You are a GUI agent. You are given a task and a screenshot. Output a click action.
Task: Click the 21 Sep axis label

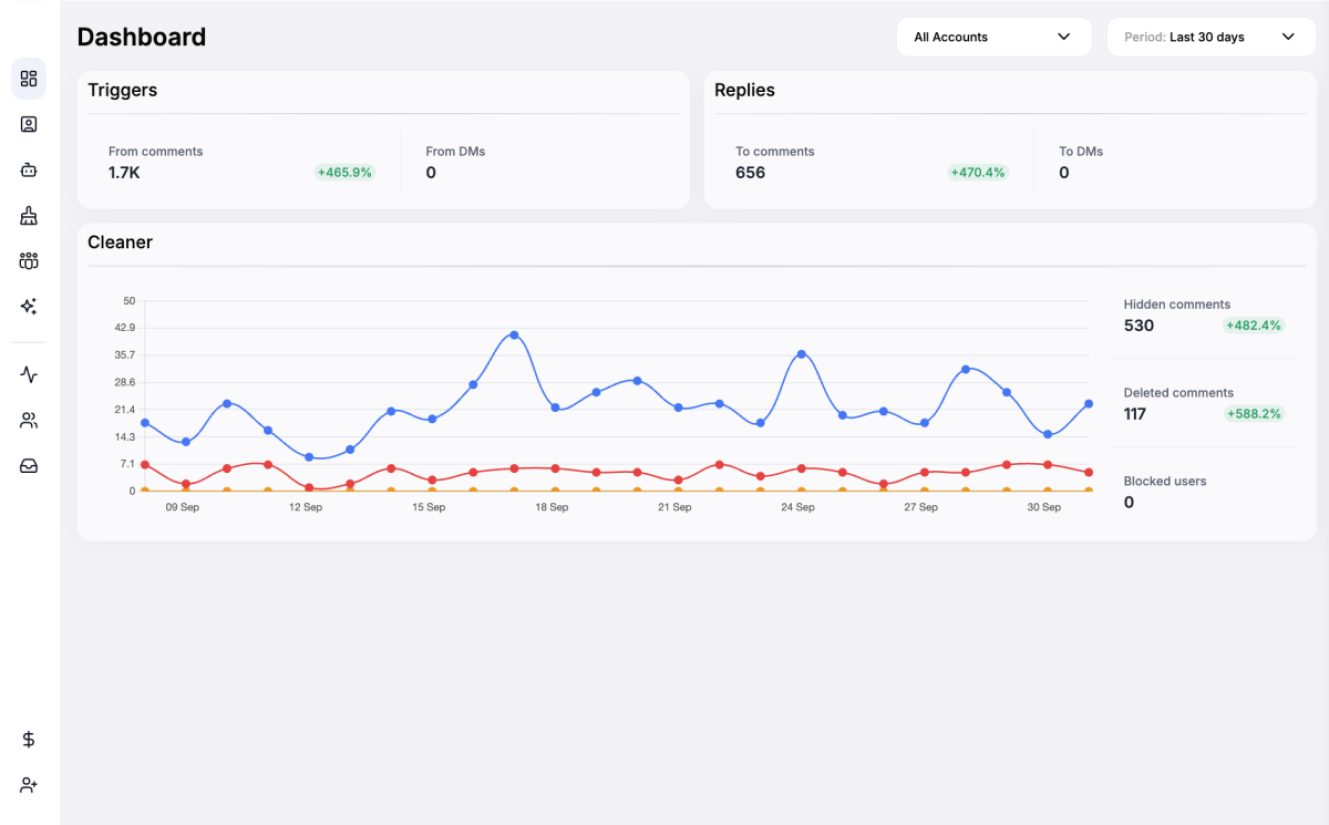675,508
